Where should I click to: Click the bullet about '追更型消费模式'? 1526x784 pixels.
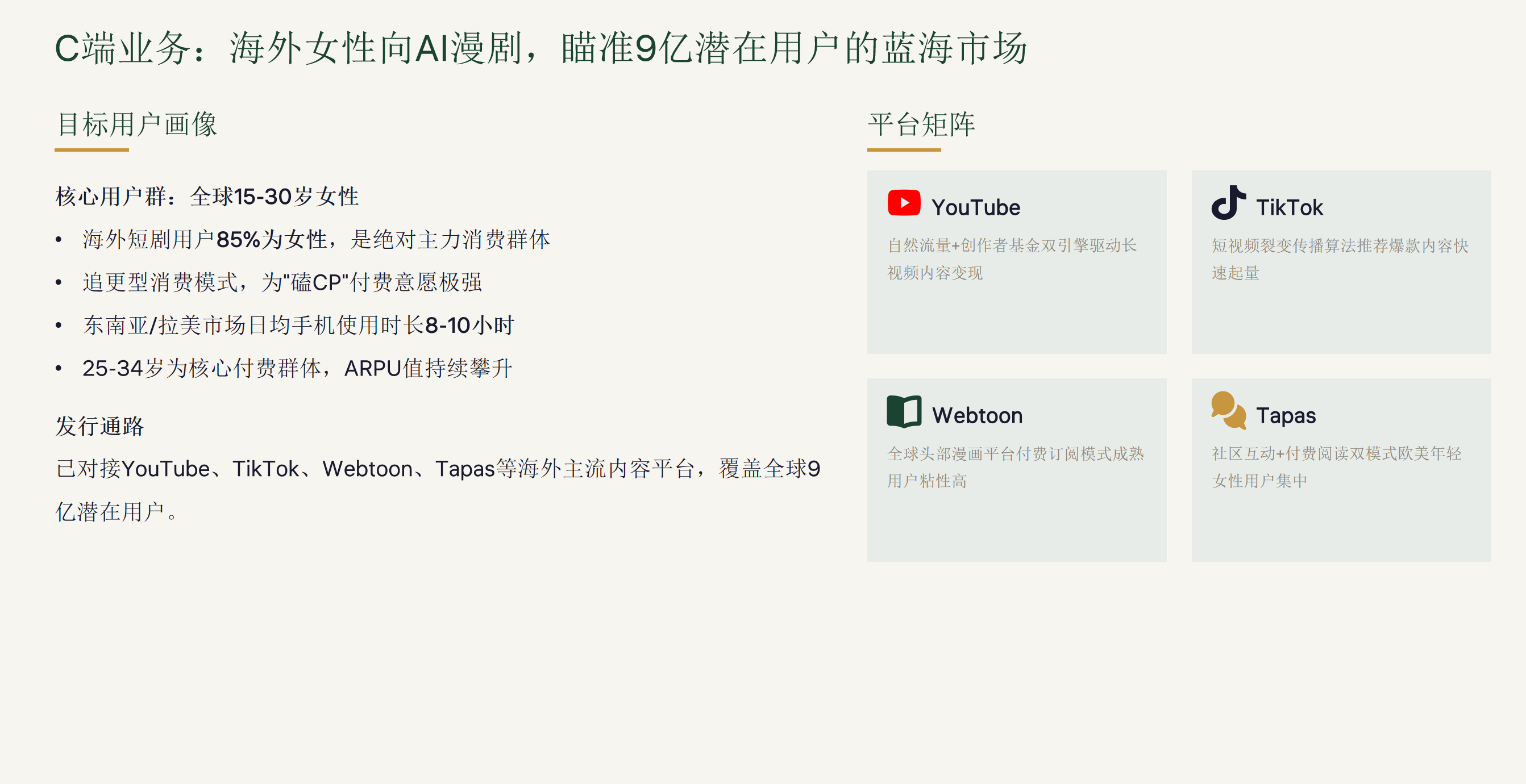pyautogui.click(x=282, y=282)
